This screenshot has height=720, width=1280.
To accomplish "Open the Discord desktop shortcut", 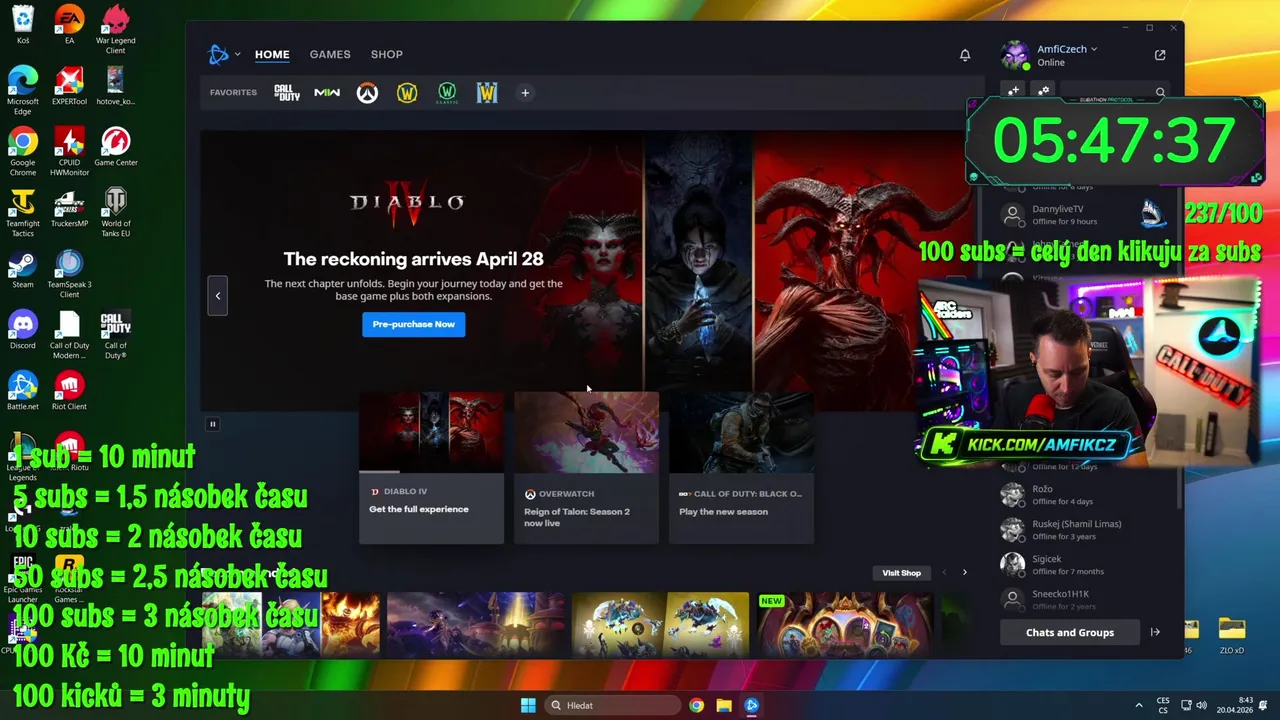I will coord(22,330).
